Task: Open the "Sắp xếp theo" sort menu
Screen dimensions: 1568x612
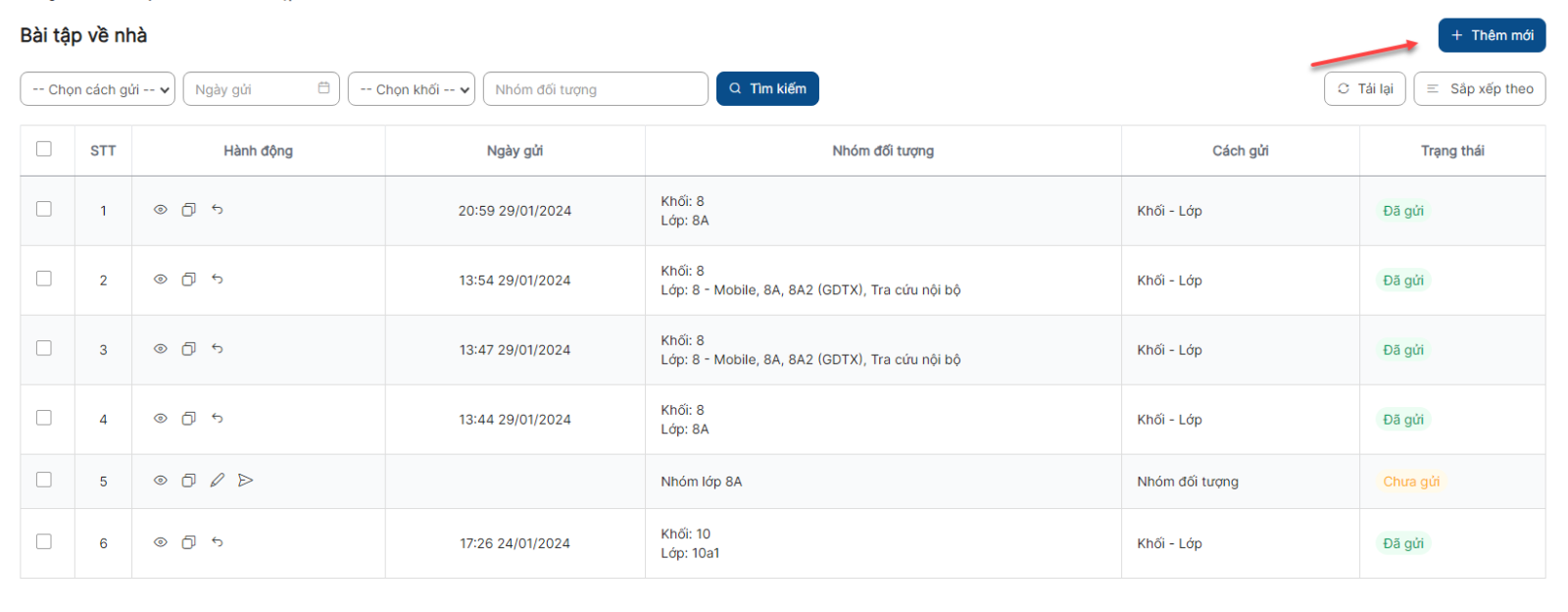Action: coord(1480,89)
